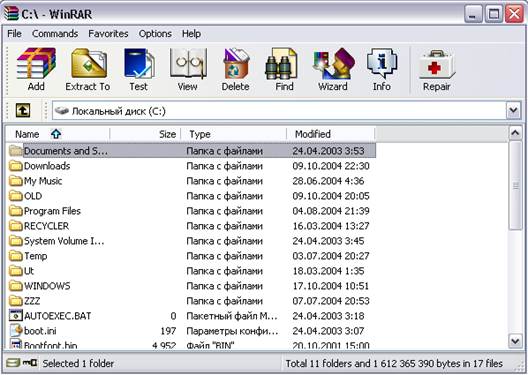
Task: Open the Find binoculars tool
Action: (282, 64)
